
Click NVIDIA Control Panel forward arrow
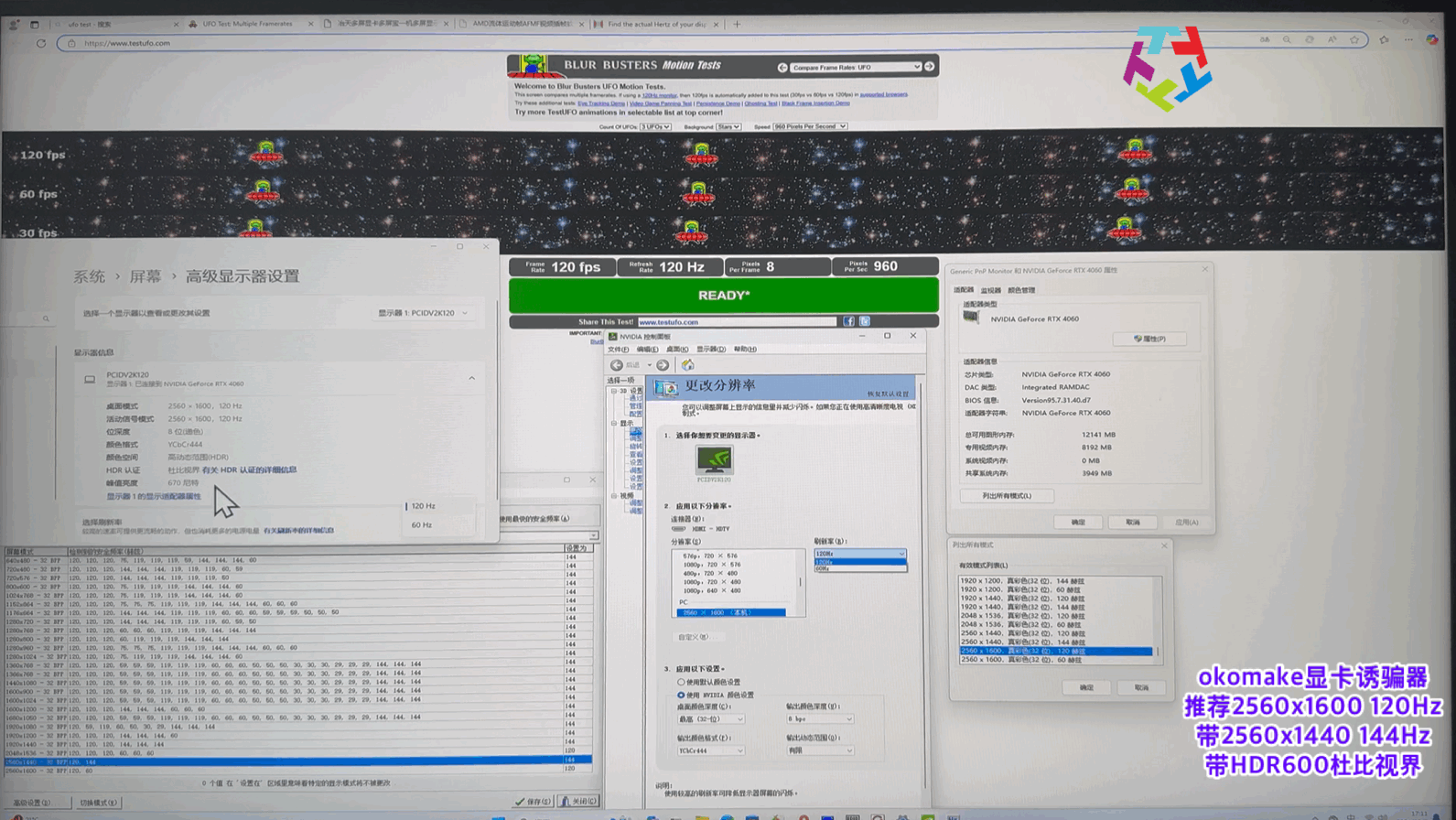(x=663, y=365)
